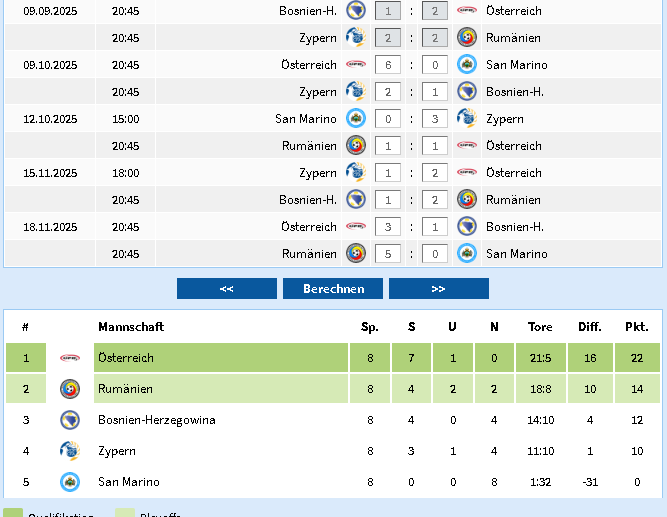Image resolution: width=667 pixels, height=517 pixels.
Task: Click Zypern crest in San Marino 0:3 match
Action: click(x=467, y=119)
